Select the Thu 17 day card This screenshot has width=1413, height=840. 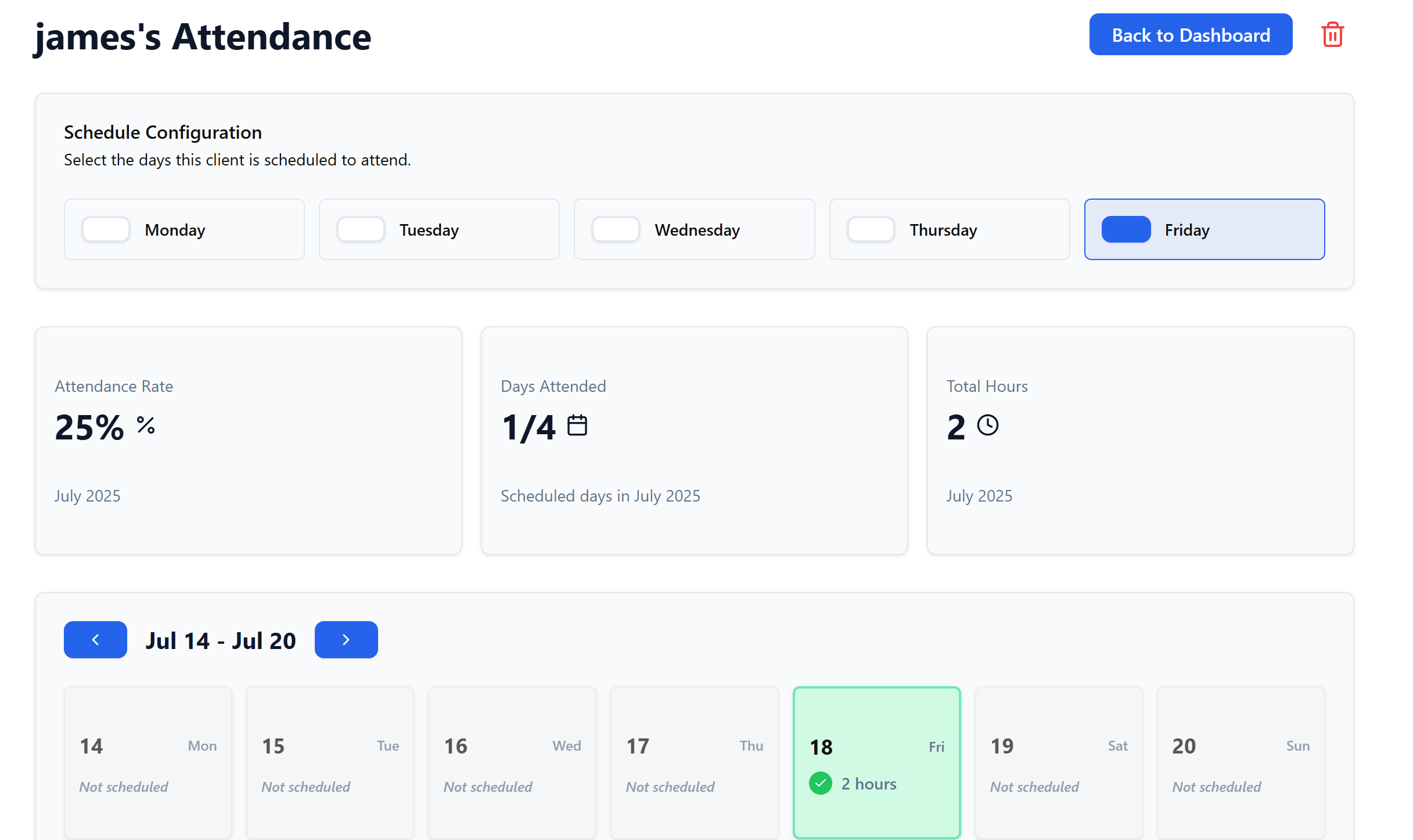click(694, 762)
